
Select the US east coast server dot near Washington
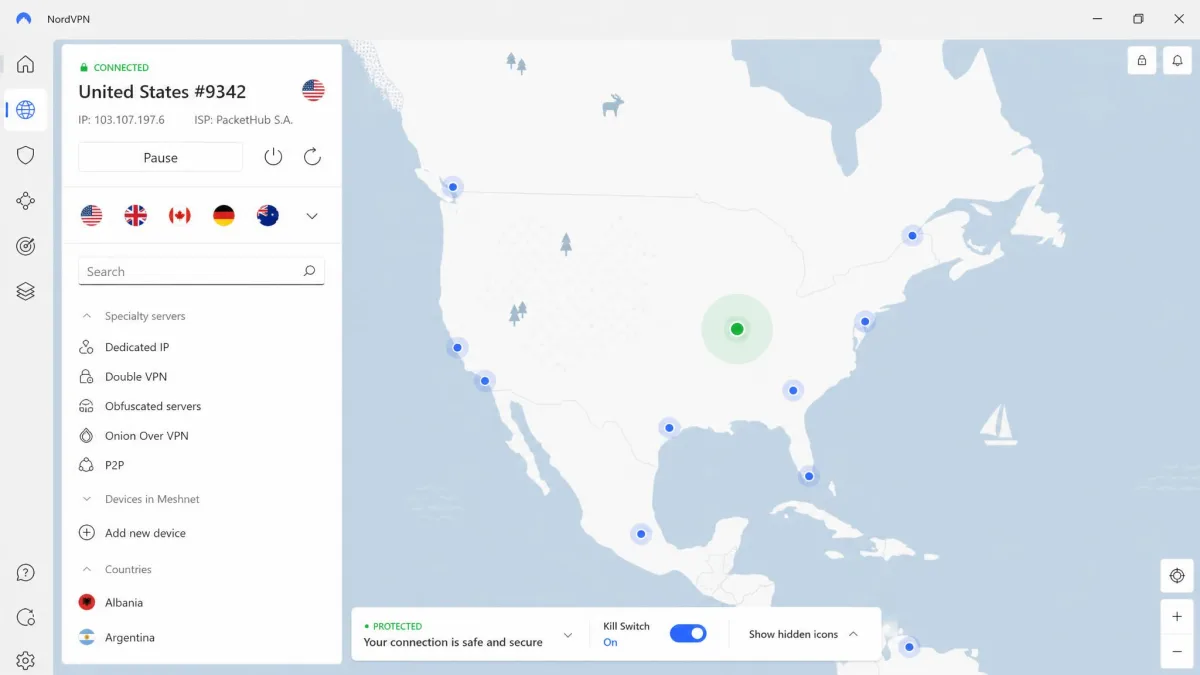(x=865, y=322)
